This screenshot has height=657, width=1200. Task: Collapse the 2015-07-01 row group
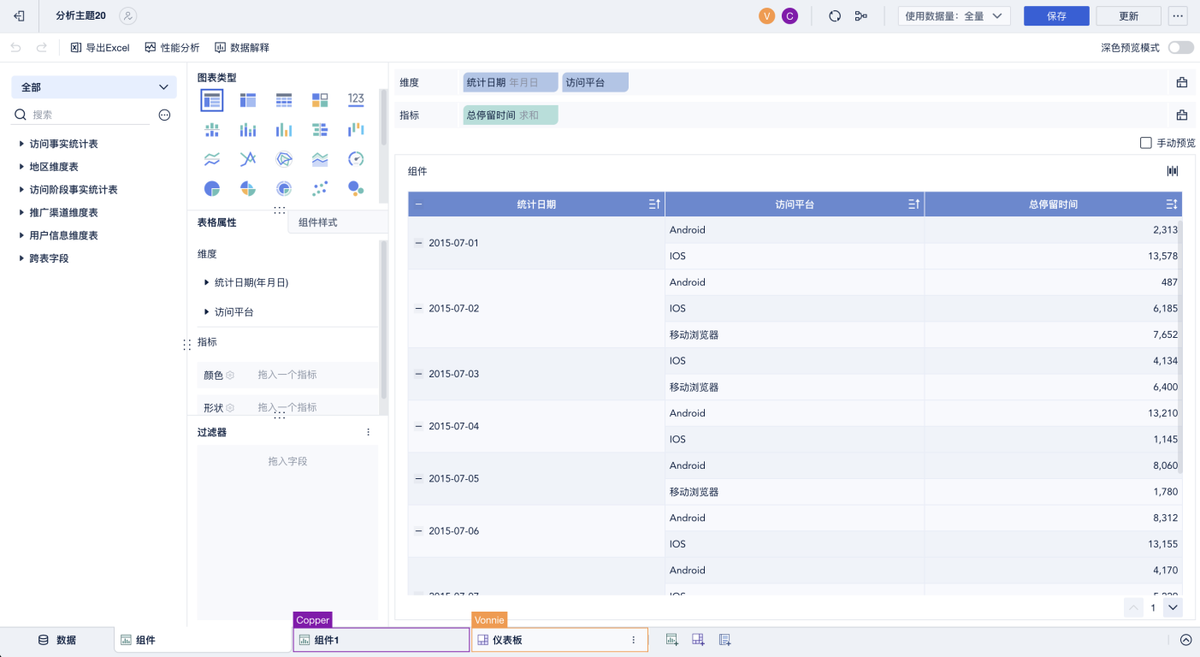click(x=419, y=243)
